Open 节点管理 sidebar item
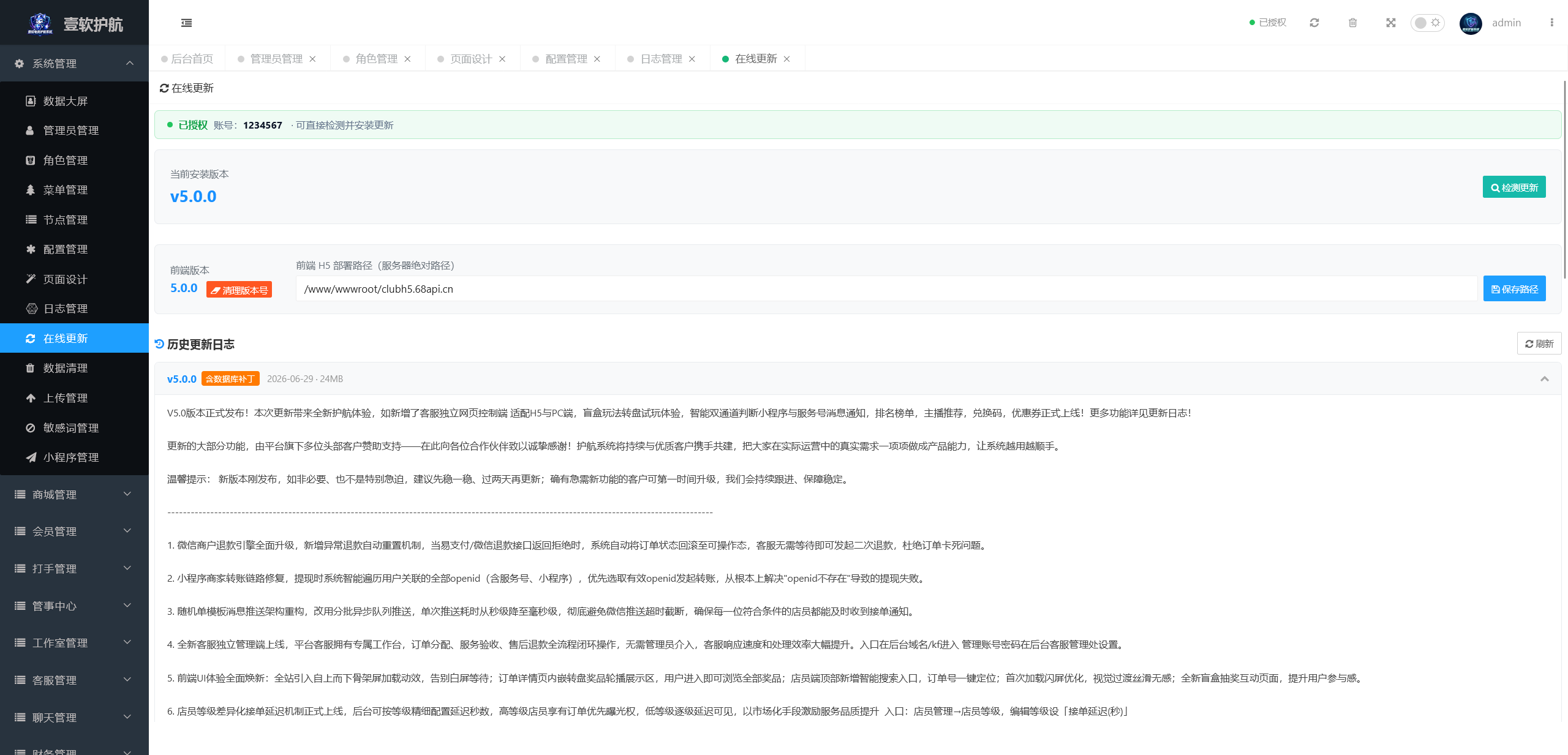 tap(74, 220)
